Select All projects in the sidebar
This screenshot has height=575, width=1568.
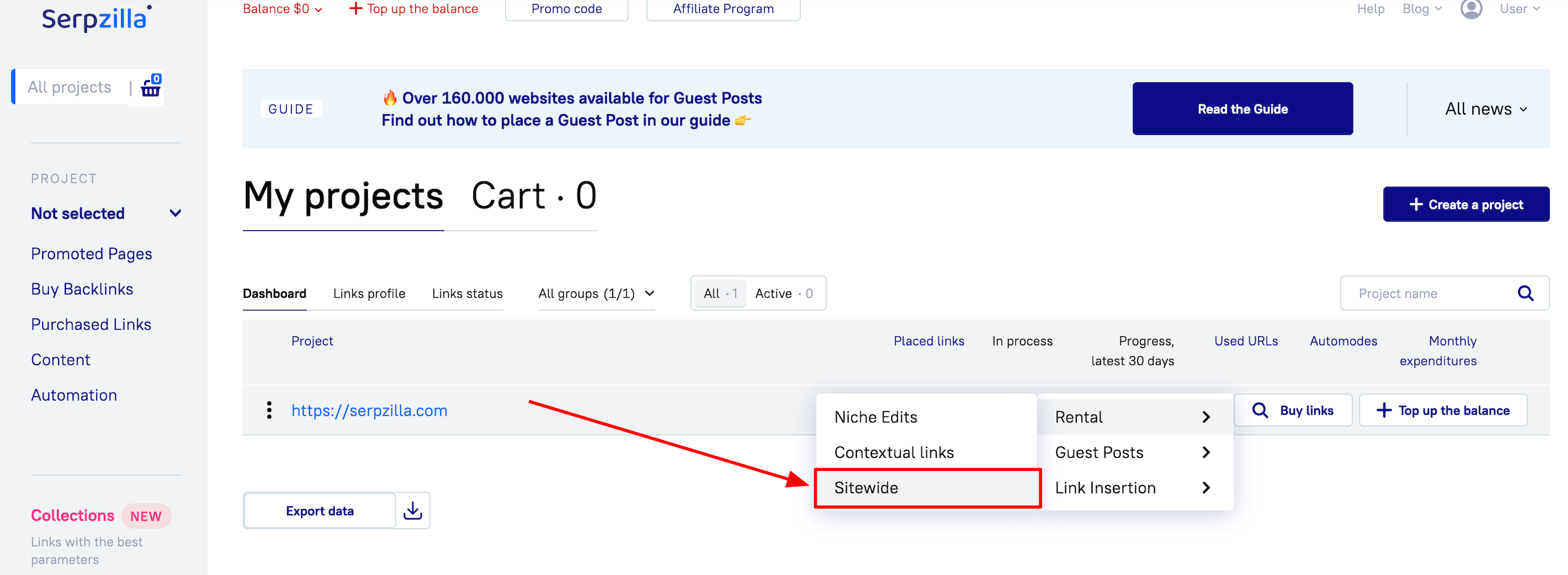[x=69, y=87]
